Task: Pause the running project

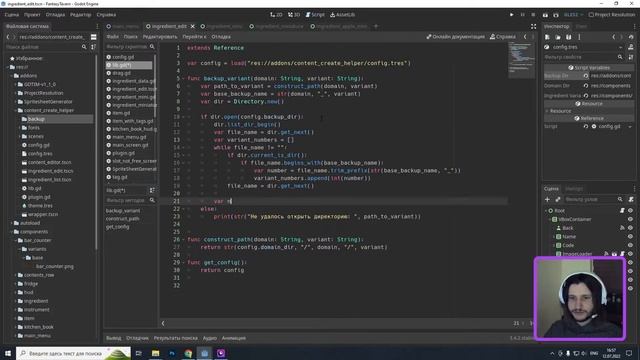Action: point(522,15)
